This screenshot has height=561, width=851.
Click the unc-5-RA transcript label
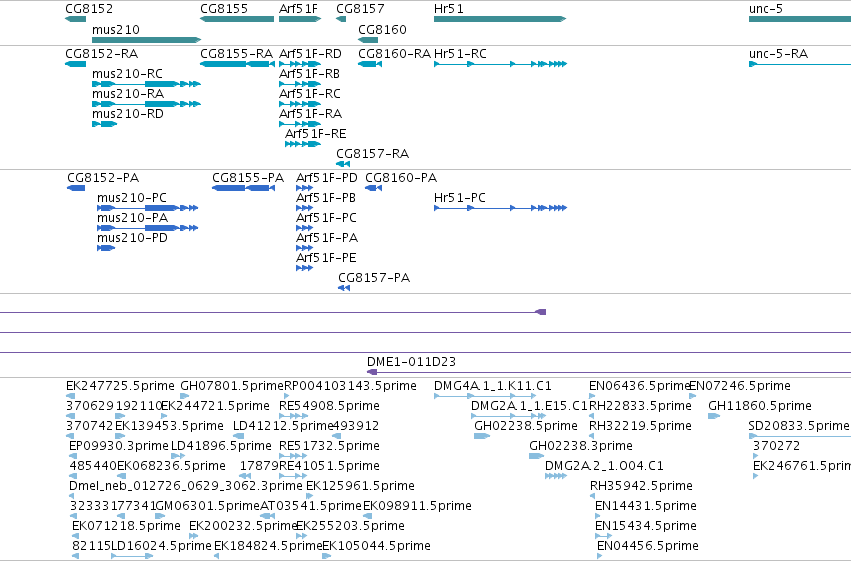(778, 54)
